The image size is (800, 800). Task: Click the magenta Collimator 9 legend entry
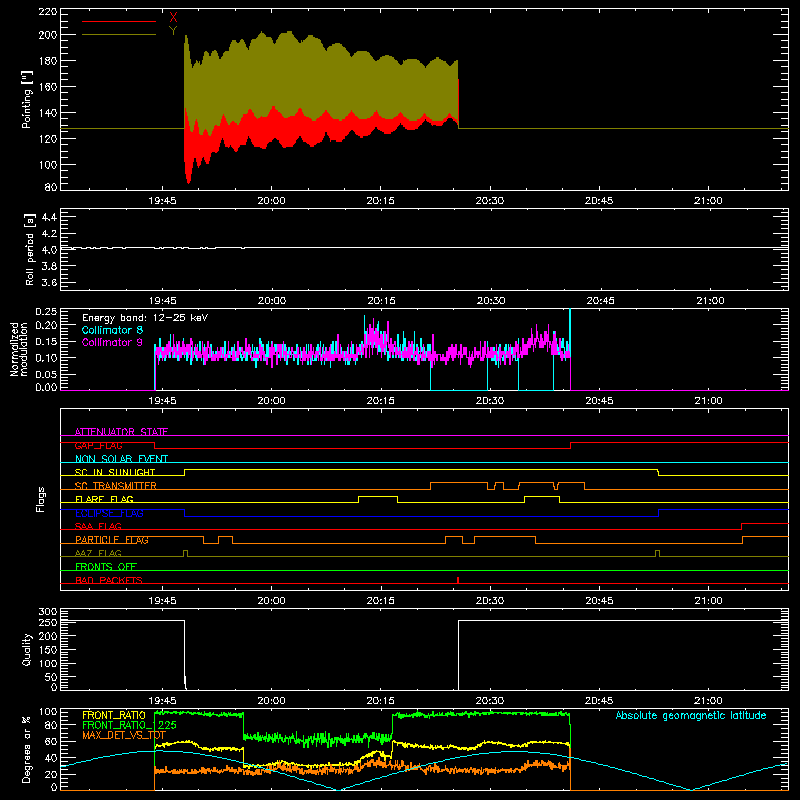click(x=112, y=342)
